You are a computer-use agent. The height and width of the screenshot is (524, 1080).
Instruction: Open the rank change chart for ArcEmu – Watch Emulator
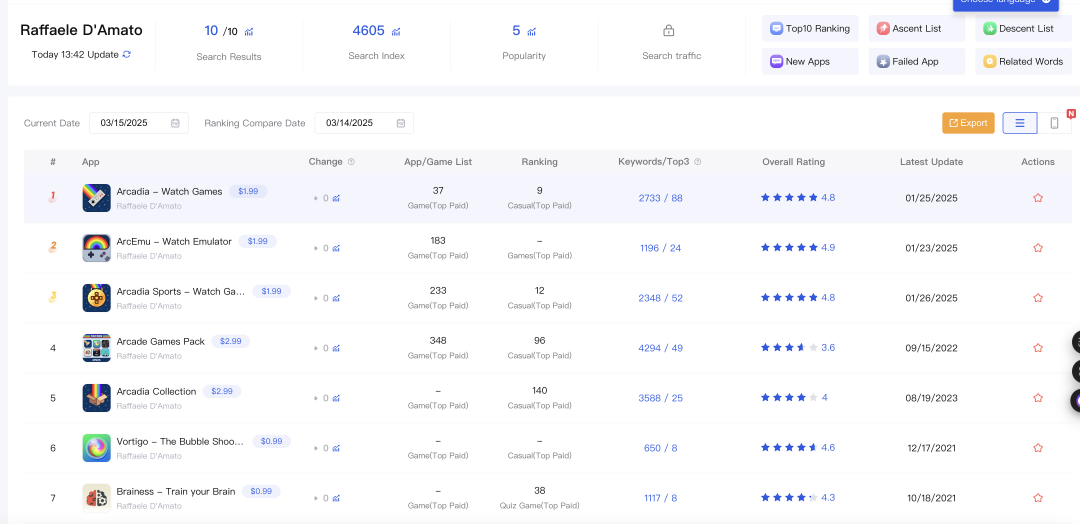coord(336,249)
